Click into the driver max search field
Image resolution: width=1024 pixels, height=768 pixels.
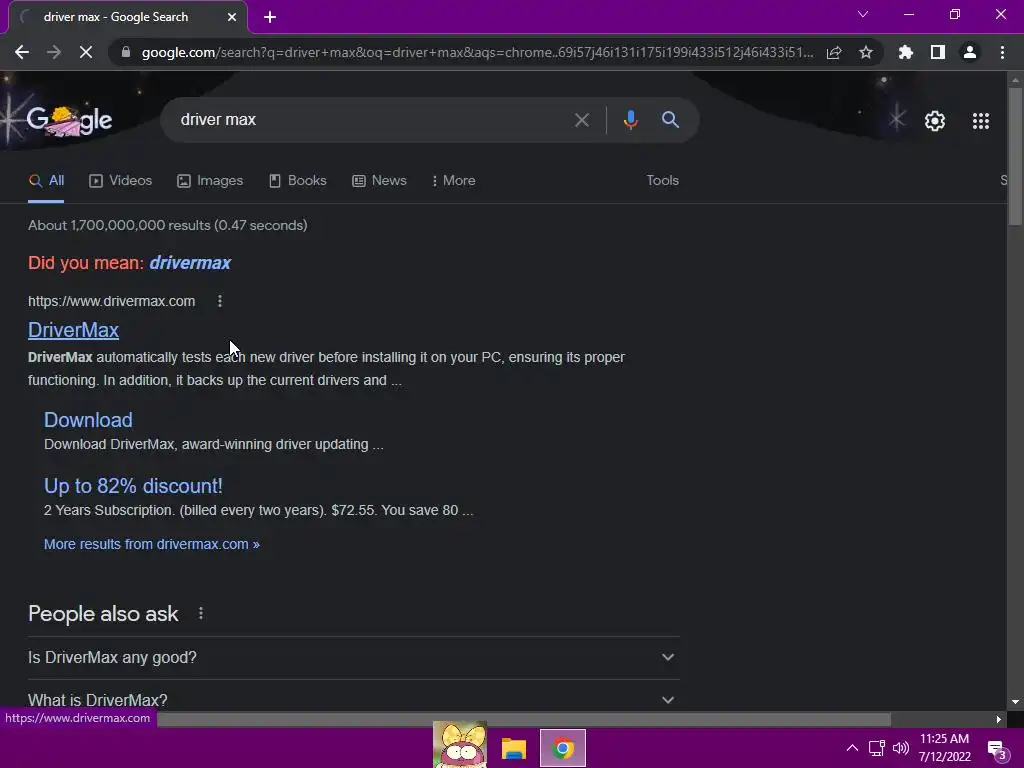(x=372, y=120)
